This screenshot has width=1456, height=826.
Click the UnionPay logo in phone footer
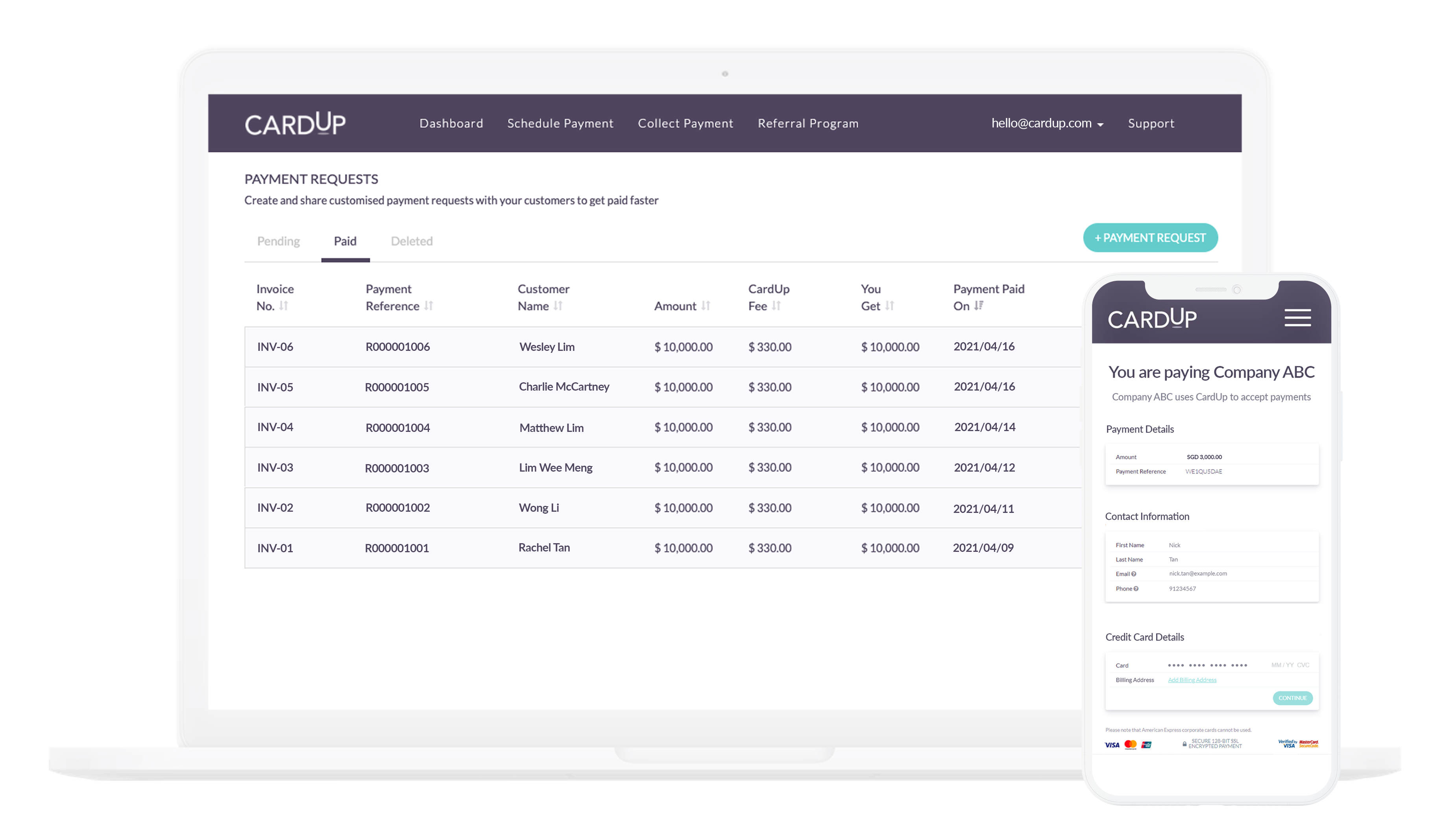(1146, 744)
